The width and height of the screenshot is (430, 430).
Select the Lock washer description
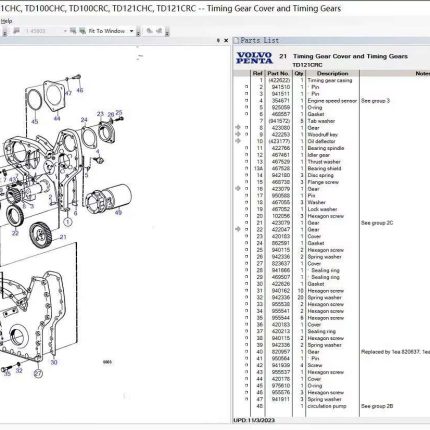pos(322,209)
